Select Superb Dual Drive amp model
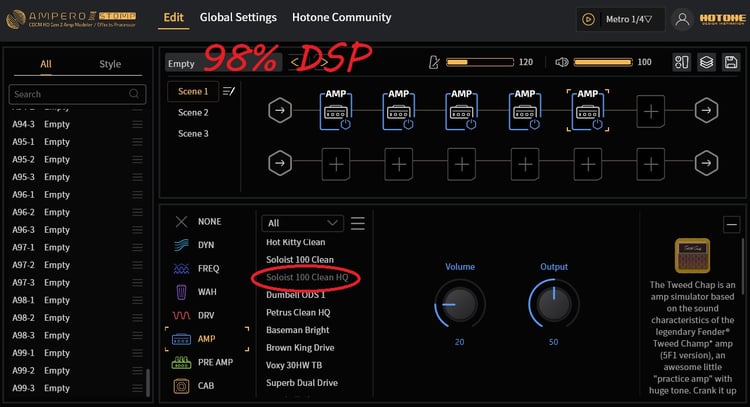Screen dimensions: 750x407 (302, 383)
